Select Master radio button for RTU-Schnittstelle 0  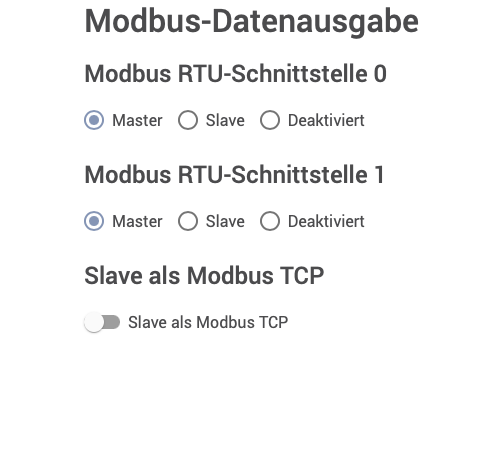(94, 120)
